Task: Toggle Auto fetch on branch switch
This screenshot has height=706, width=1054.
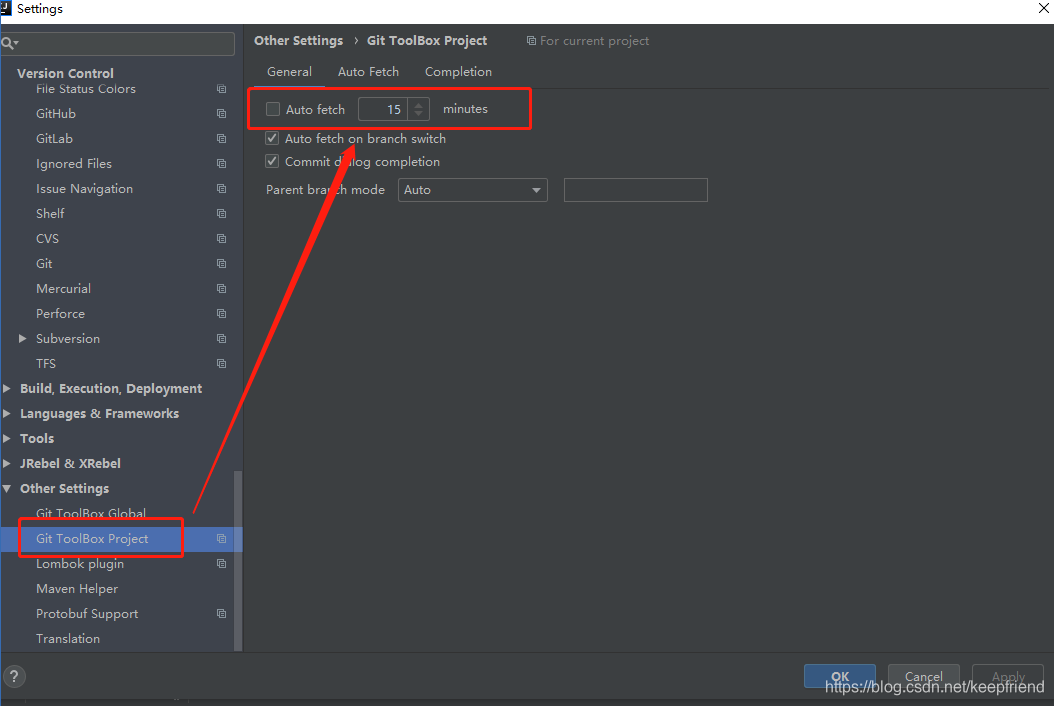Action: (272, 139)
